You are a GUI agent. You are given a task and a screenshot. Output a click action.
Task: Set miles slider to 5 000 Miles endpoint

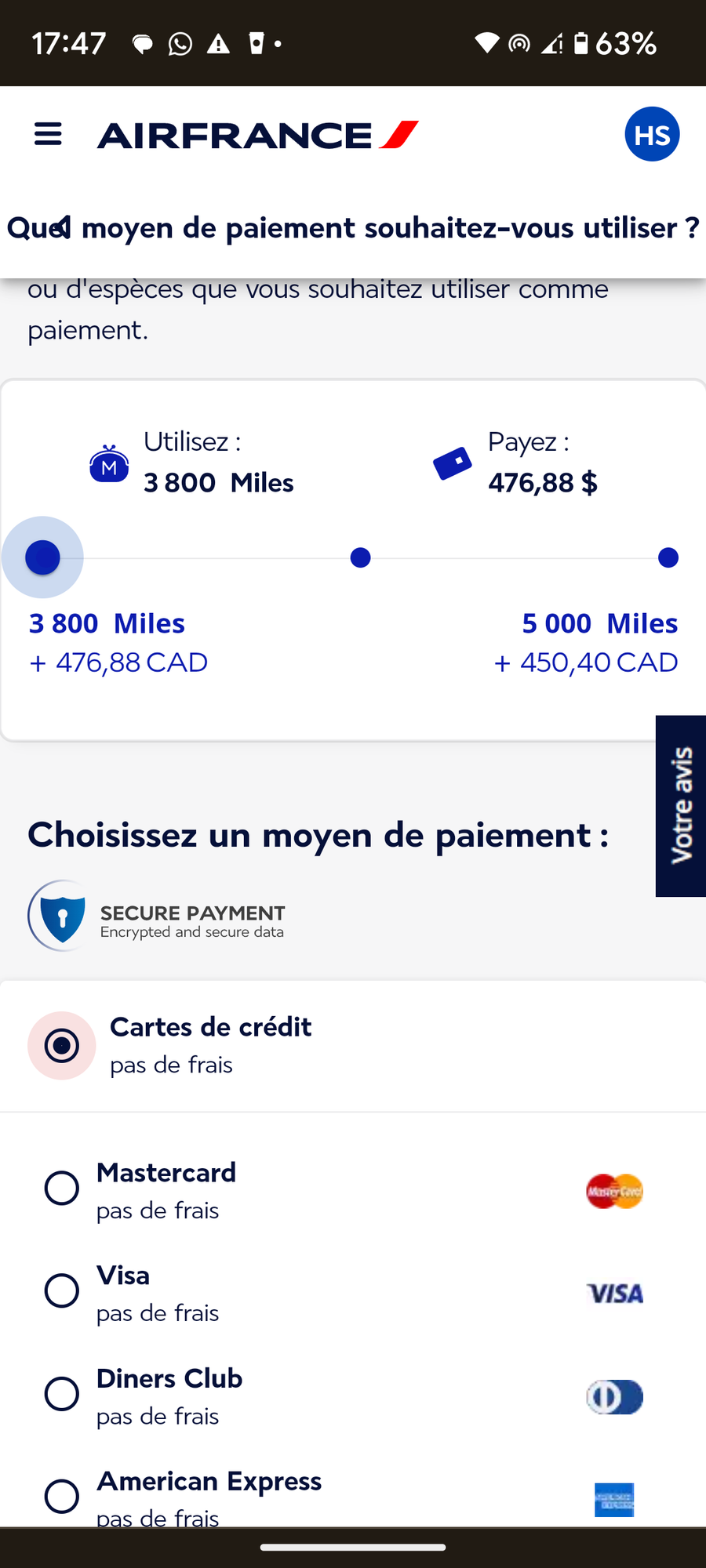click(x=668, y=557)
